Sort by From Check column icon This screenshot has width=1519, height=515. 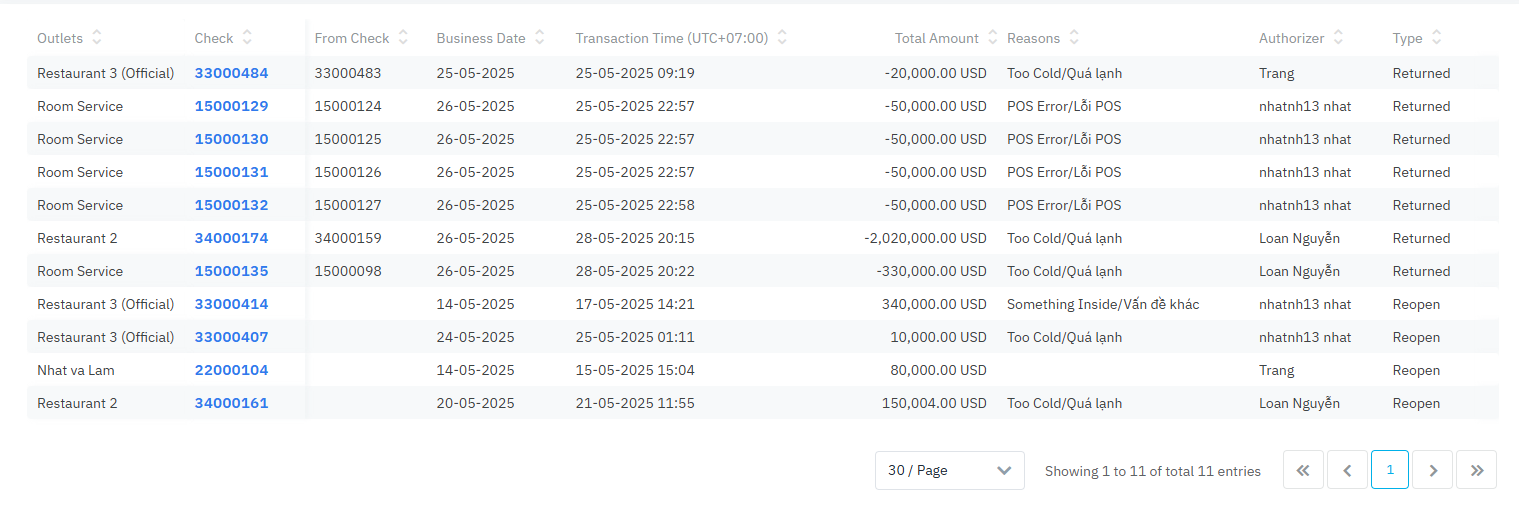(x=403, y=38)
